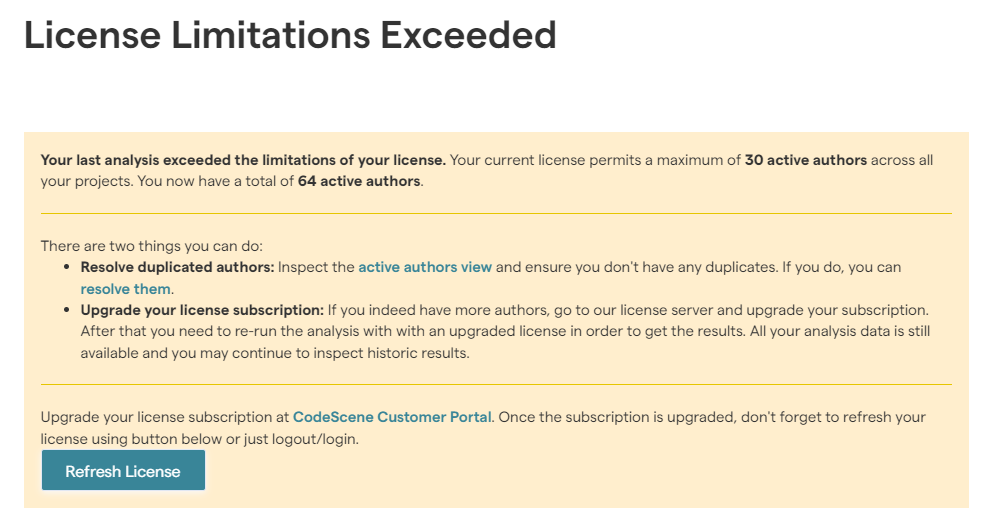1007x532 pixels.
Task: Click the bullet before Upgrade your license subscription
Action: click(67, 310)
